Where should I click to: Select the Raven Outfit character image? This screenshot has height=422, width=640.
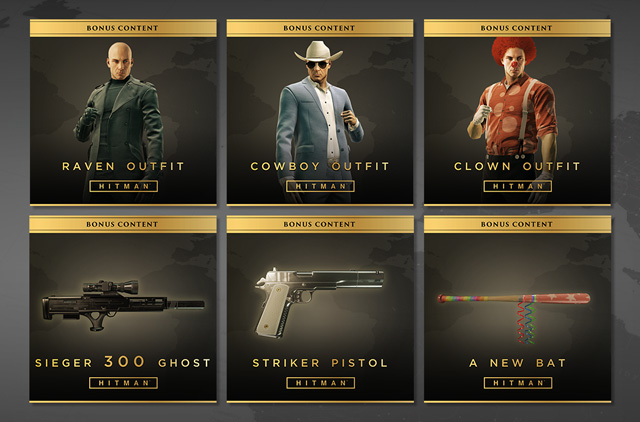point(120,120)
